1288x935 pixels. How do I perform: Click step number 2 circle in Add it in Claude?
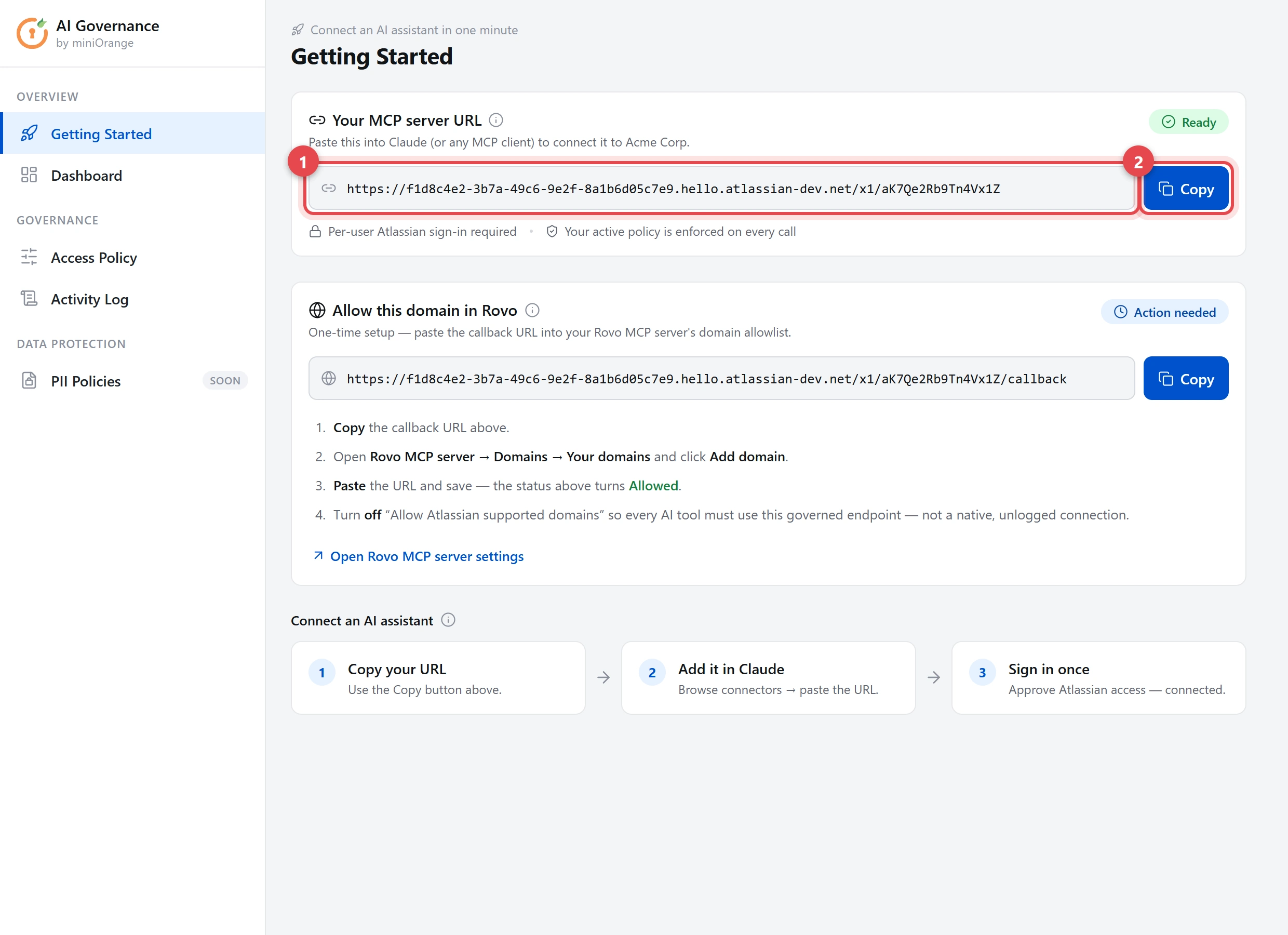point(652,673)
